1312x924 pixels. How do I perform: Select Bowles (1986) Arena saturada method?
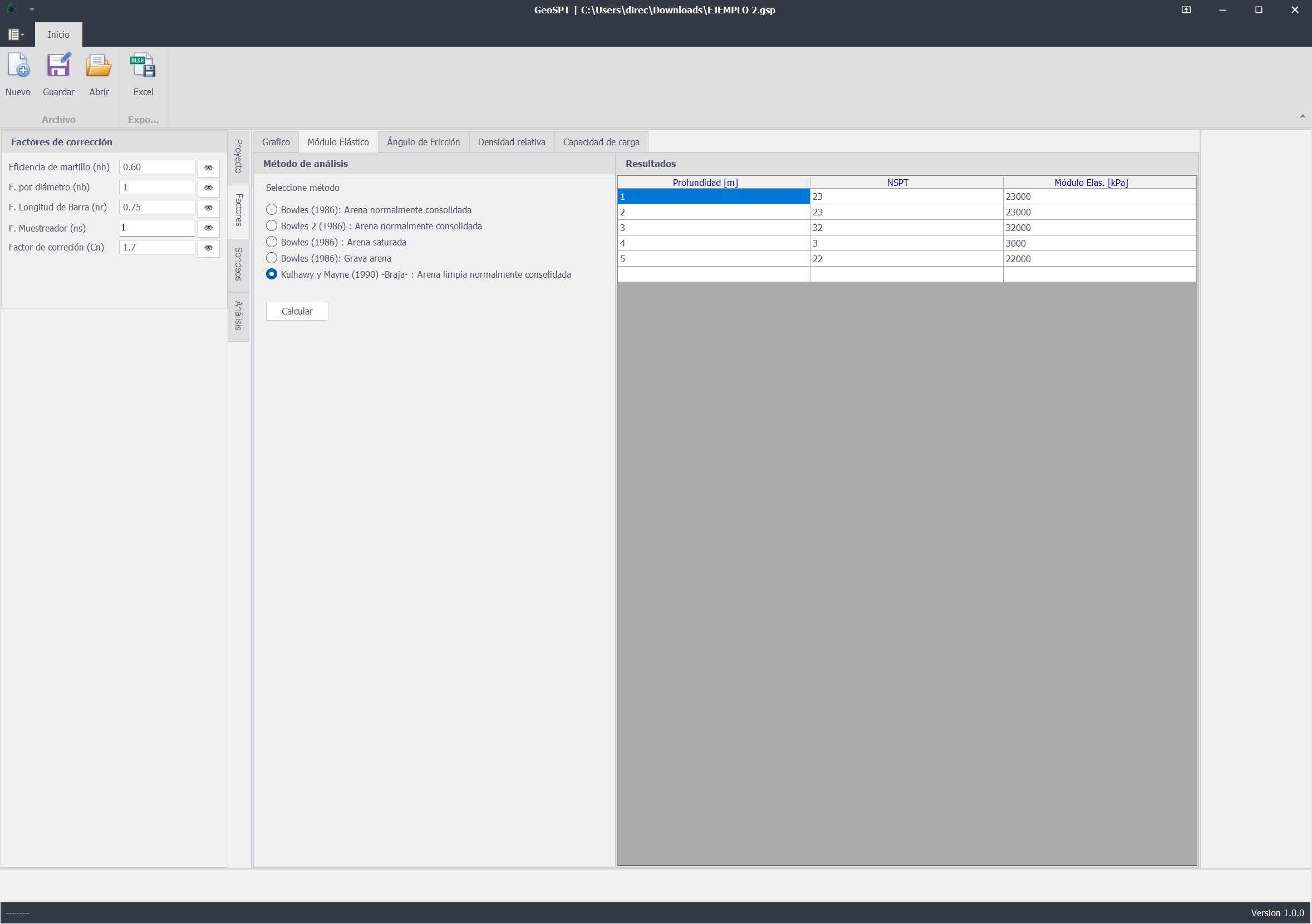coord(272,242)
